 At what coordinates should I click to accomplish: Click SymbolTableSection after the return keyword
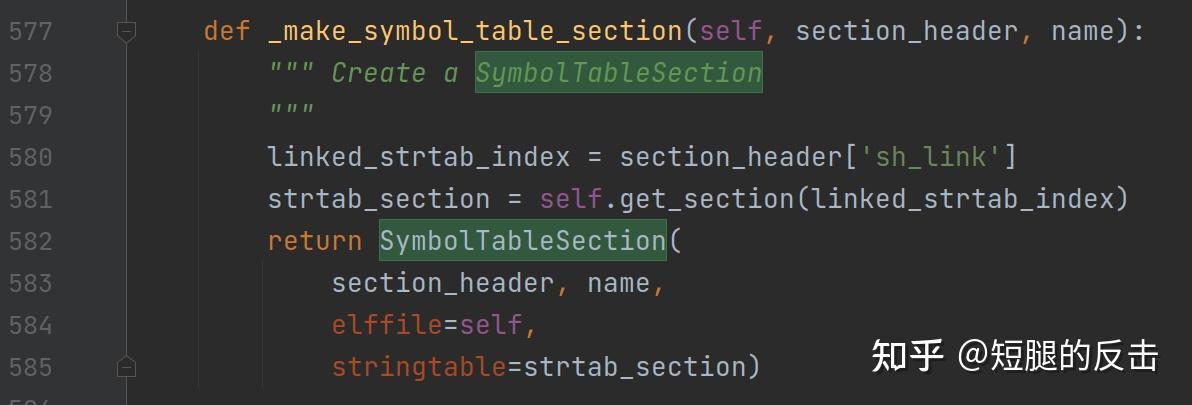click(x=522, y=241)
